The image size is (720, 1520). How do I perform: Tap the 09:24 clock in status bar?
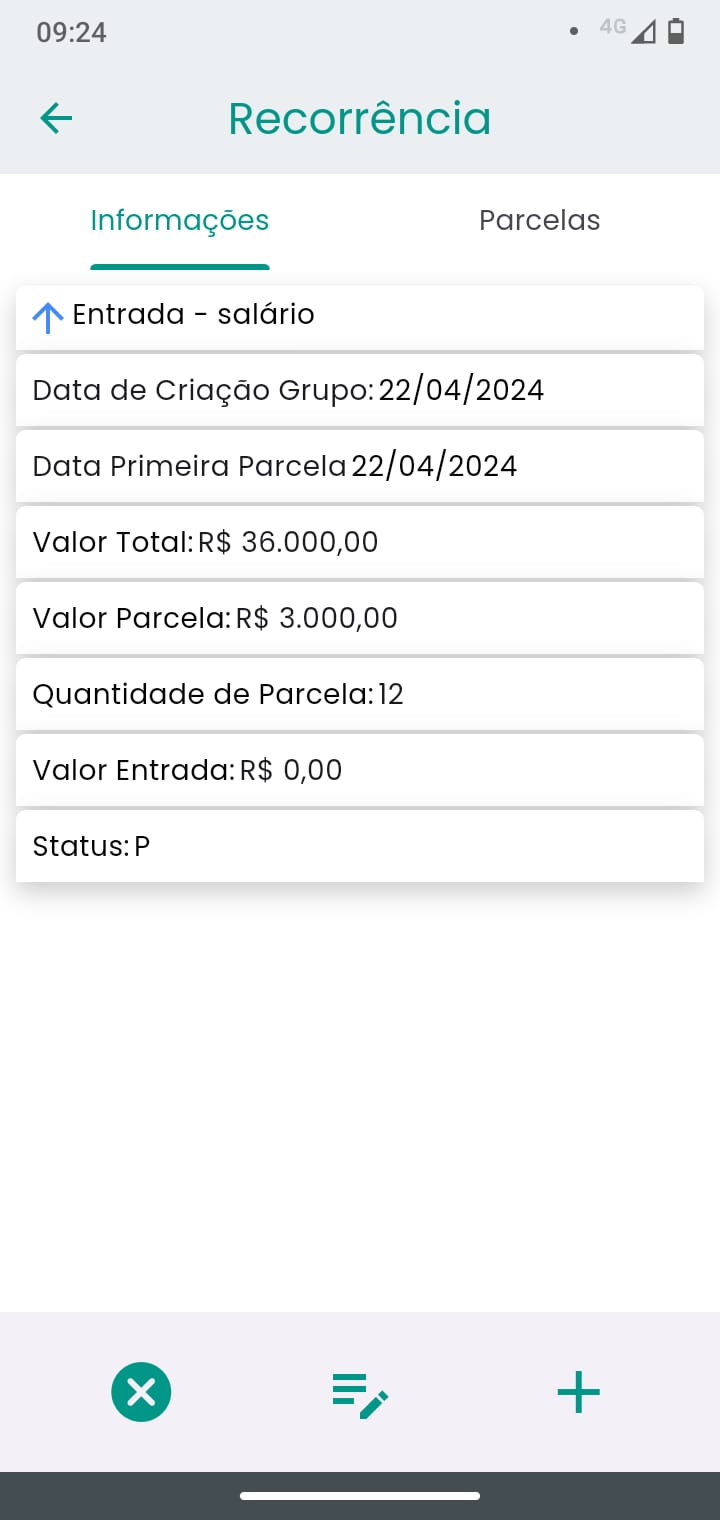pos(71,32)
